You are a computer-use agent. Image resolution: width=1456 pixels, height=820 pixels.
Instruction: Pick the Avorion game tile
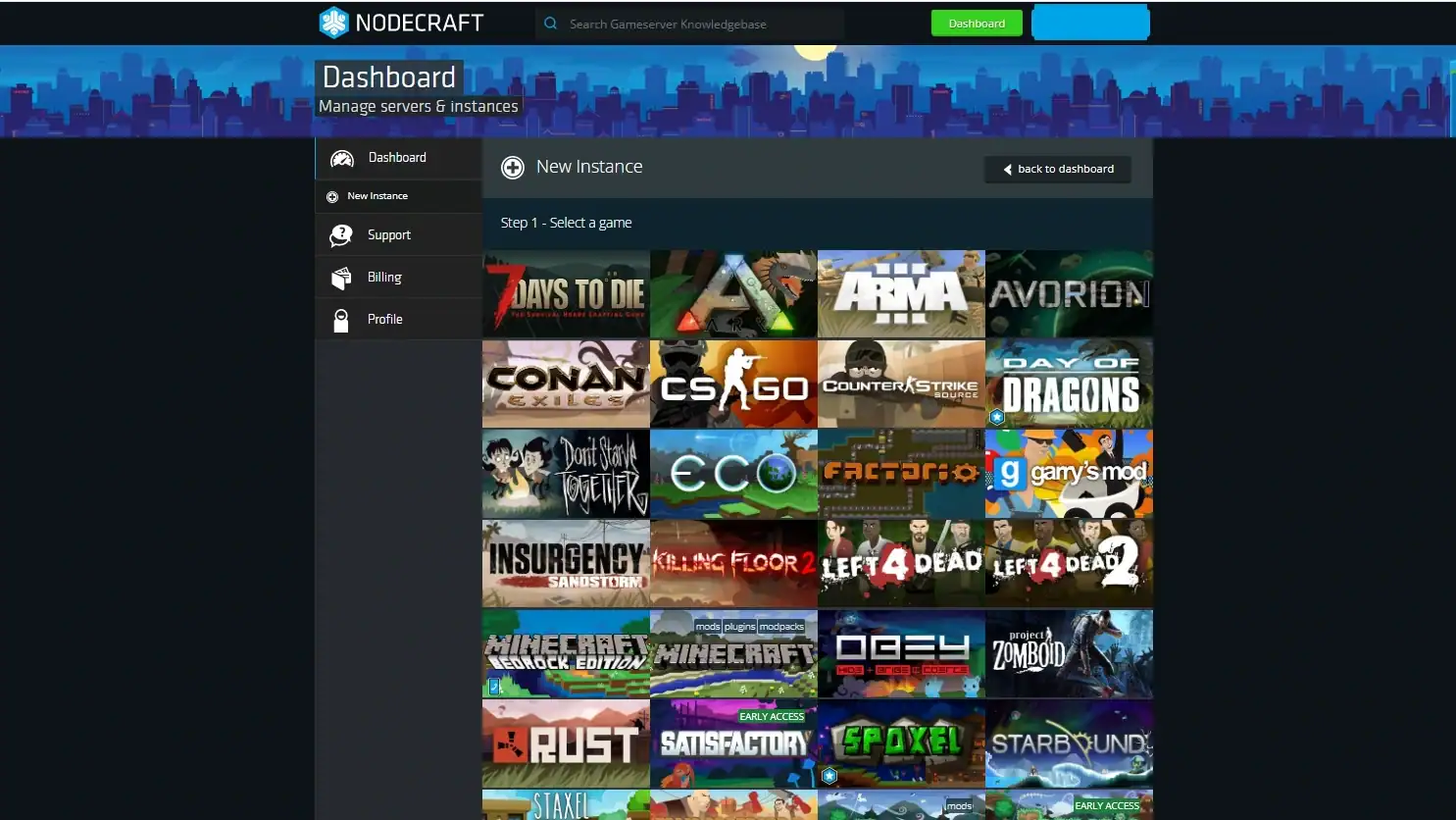point(1069,293)
